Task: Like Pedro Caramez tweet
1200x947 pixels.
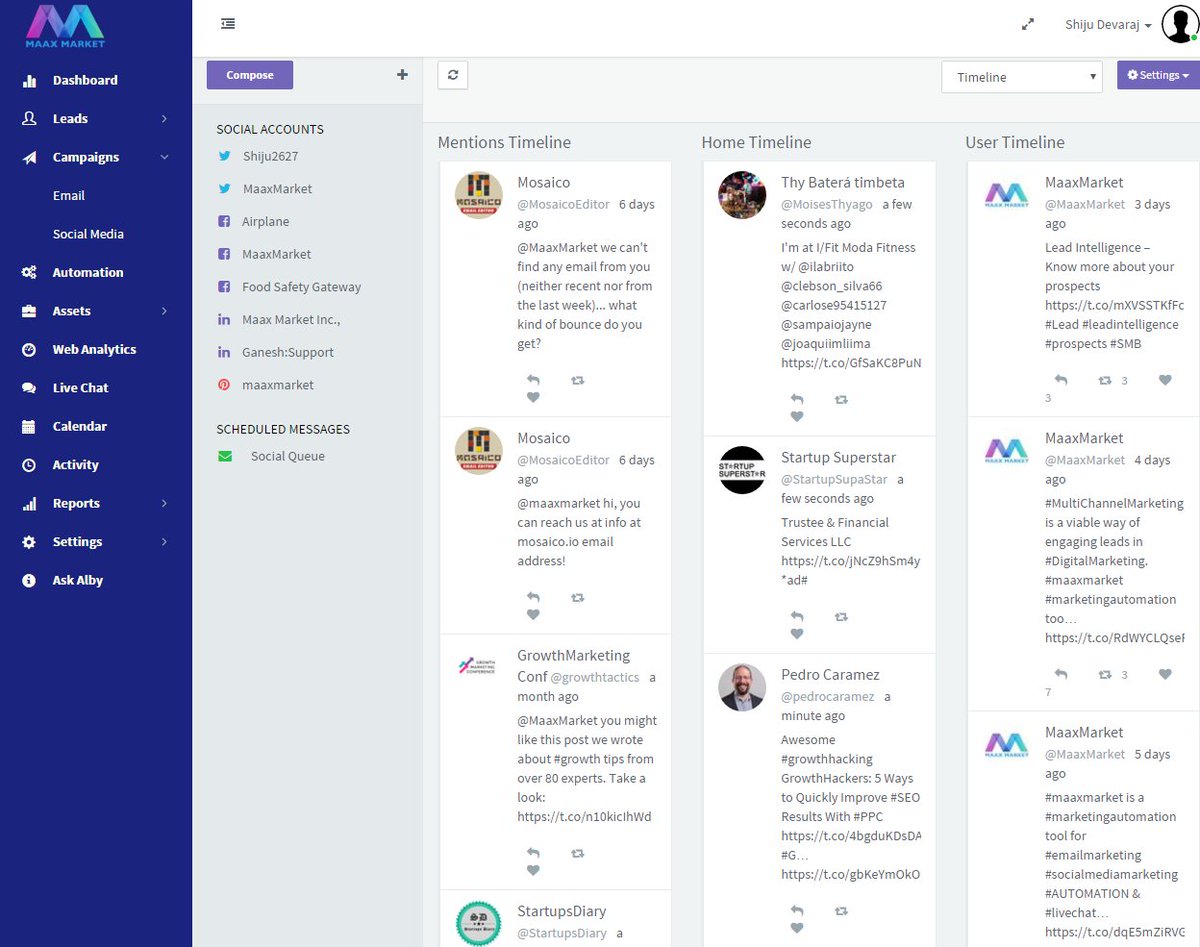Action: (x=797, y=928)
